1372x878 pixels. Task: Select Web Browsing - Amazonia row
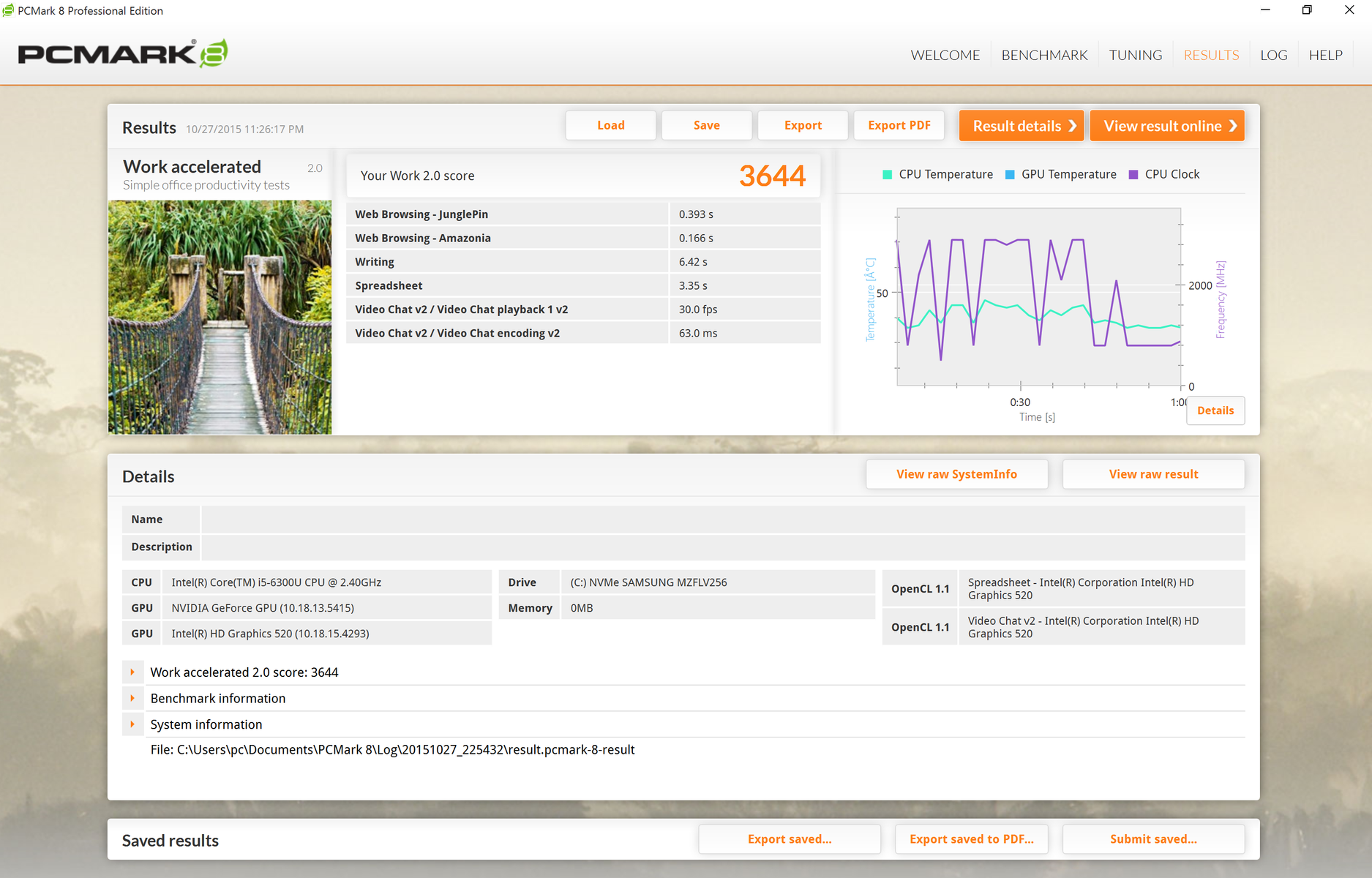pos(583,238)
